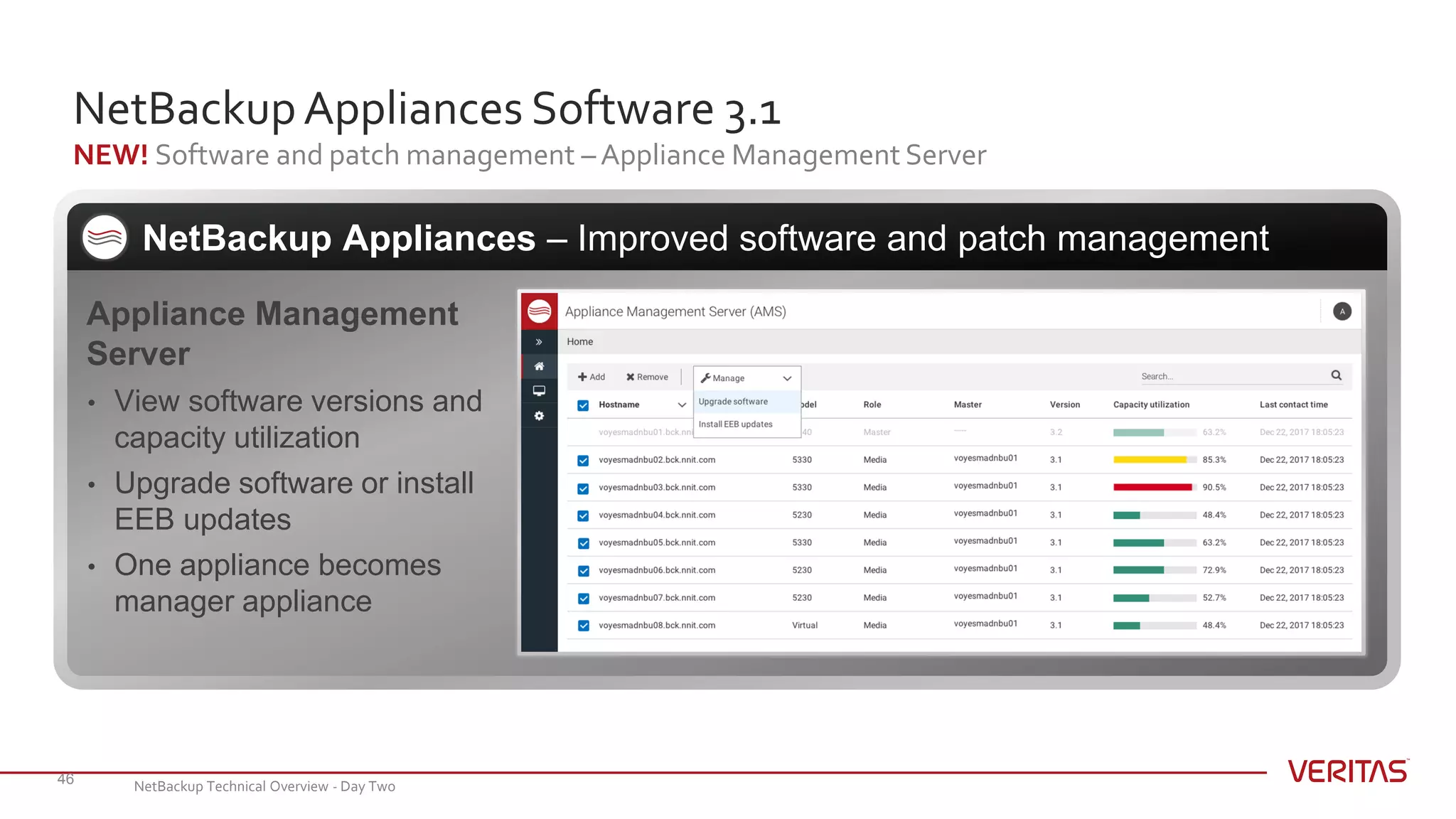Click hostname voyesmadnbu05.bck.nnit.com
The image size is (1456, 819).
click(657, 542)
